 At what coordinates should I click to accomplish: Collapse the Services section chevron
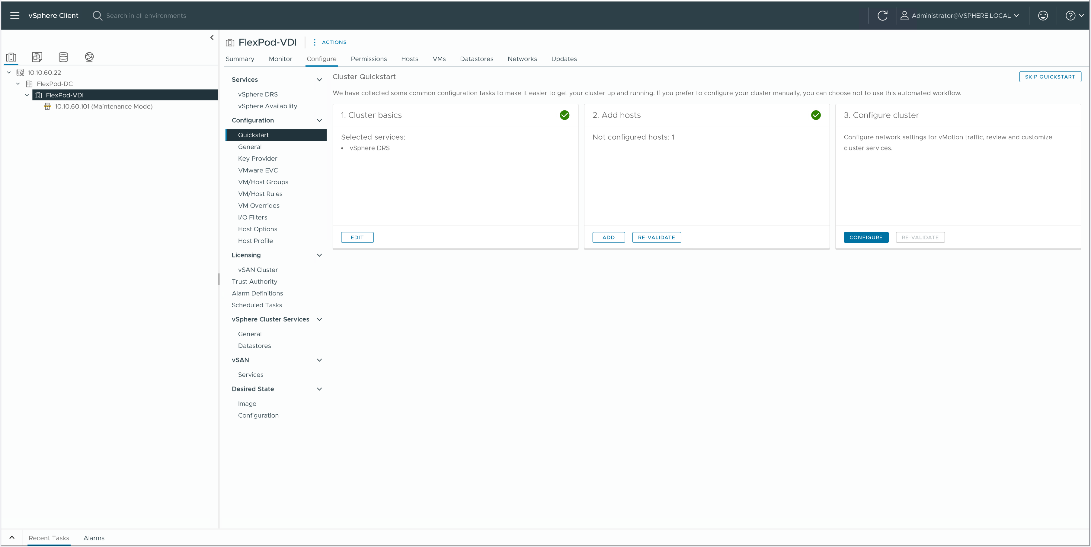pos(319,80)
